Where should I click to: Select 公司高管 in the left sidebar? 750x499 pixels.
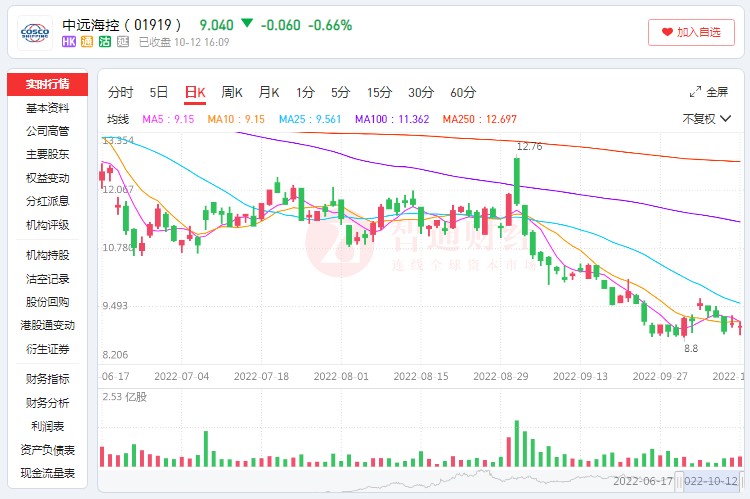(47, 131)
